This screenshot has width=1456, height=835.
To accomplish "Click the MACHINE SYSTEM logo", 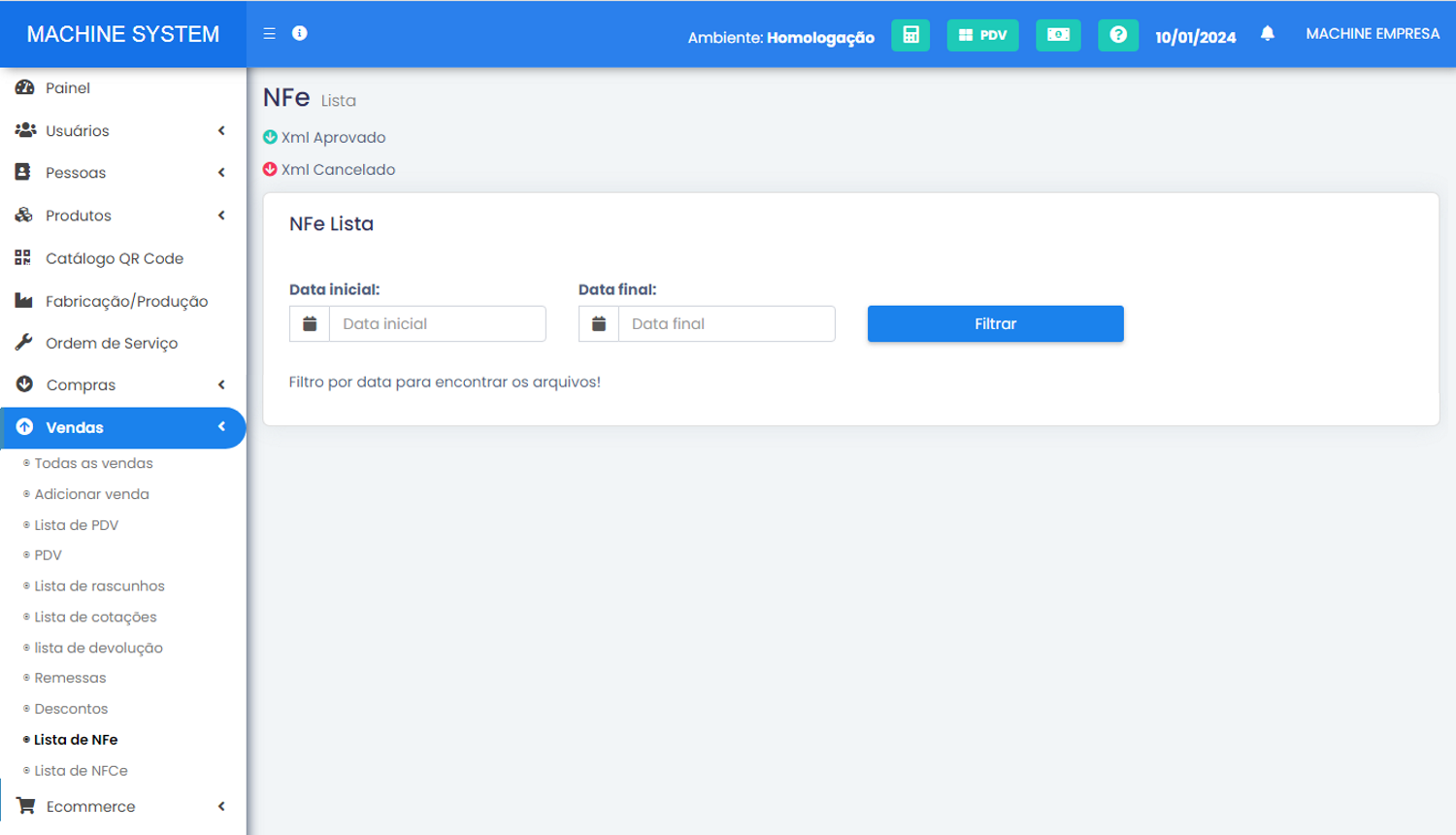I will point(123,34).
